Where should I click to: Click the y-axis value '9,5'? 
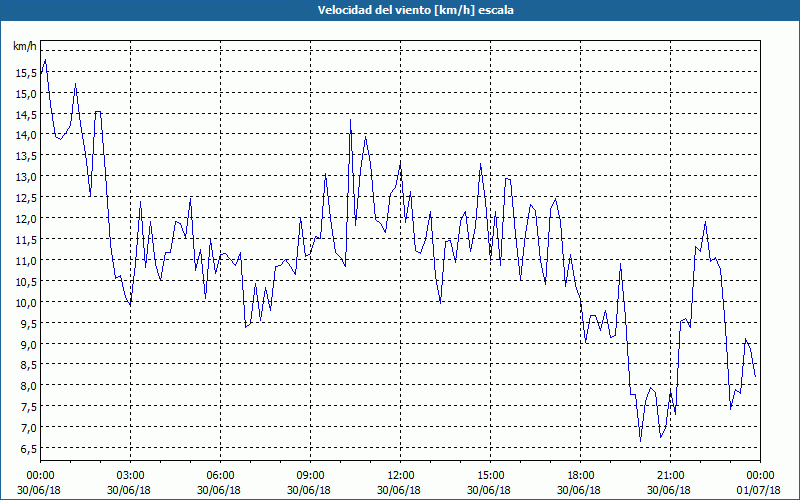pos(28,323)
